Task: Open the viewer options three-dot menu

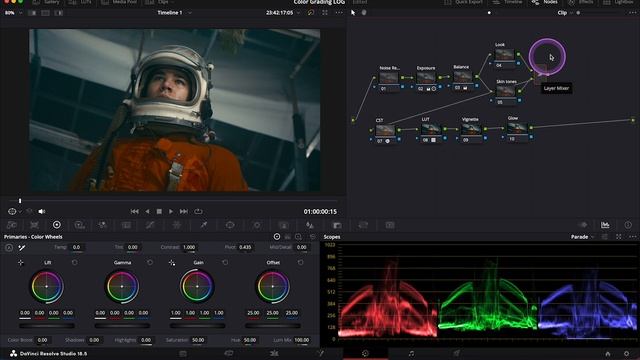Action: tap(339, 13)
